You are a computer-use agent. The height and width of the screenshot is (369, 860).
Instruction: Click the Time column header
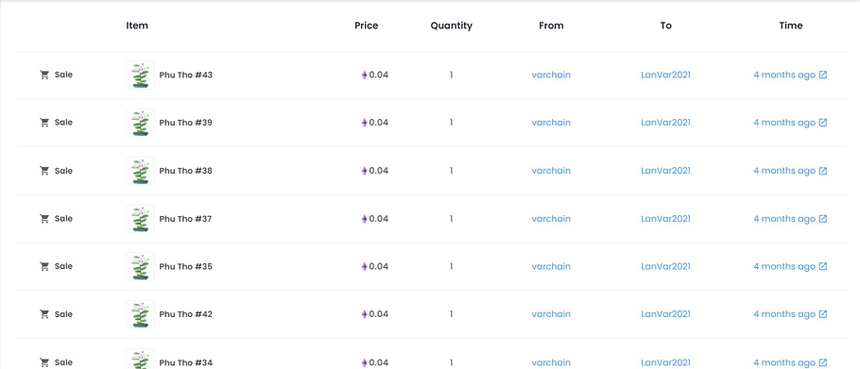coord(790,26)
